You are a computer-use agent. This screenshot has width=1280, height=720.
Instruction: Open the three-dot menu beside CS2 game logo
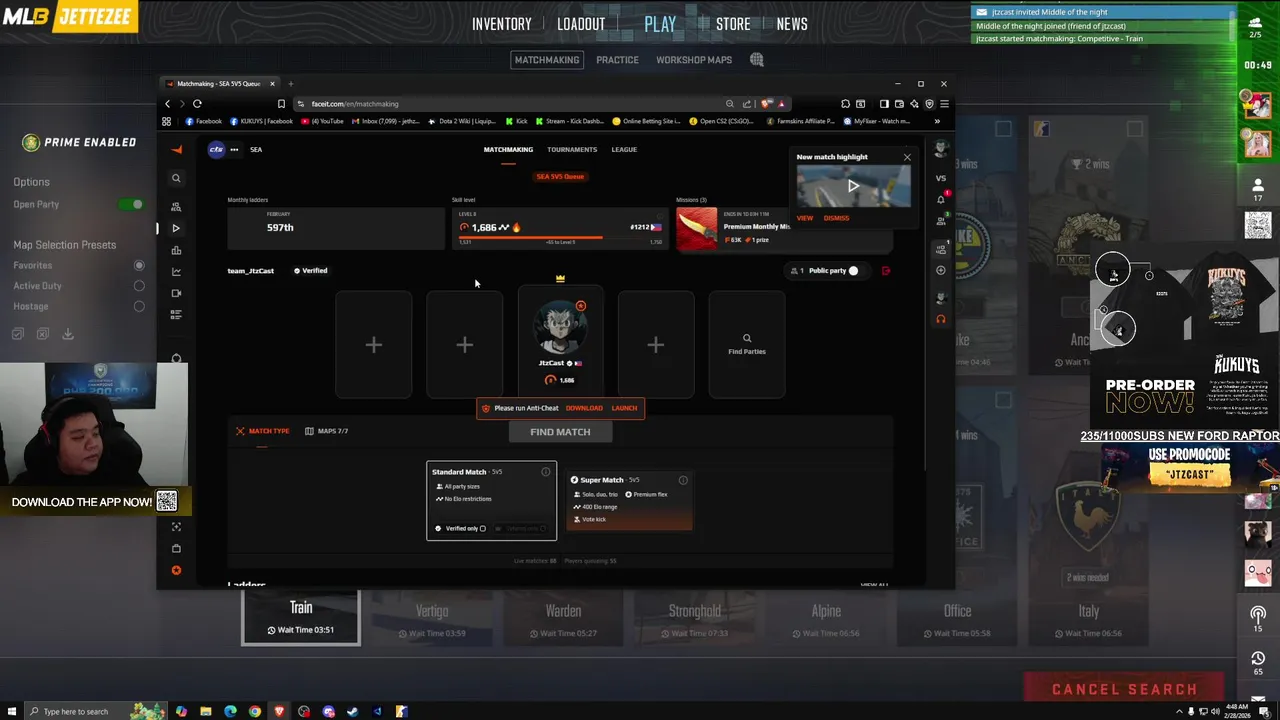tap(234, 150)
